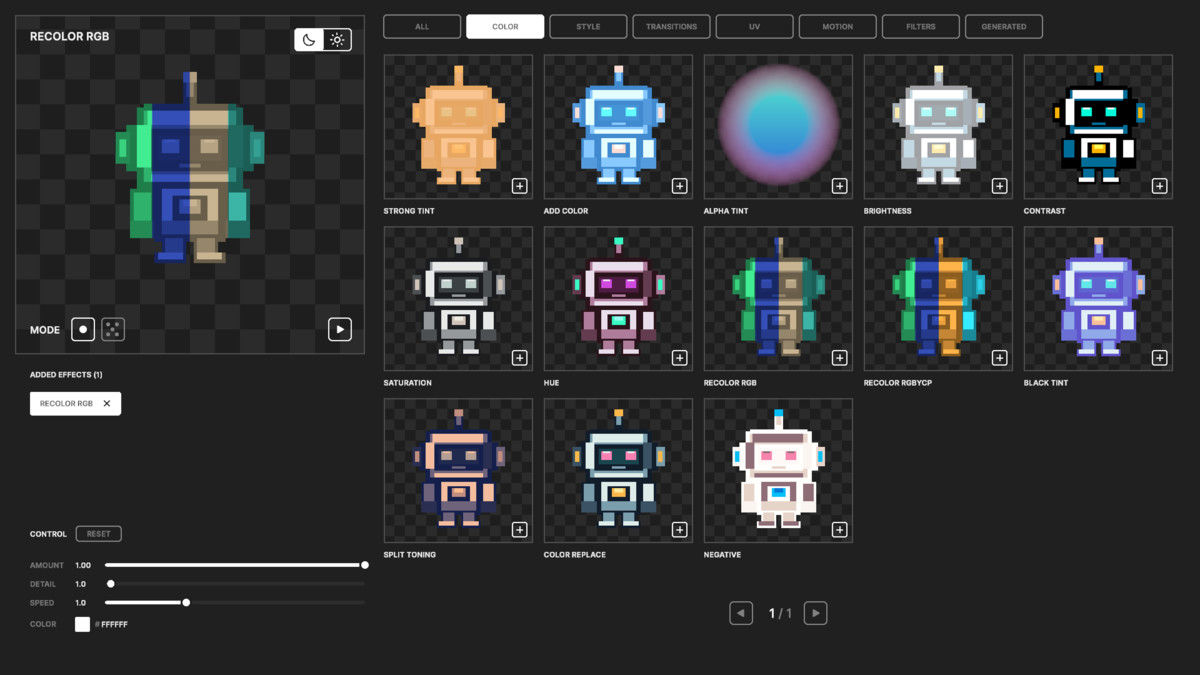Click the Added Effects (1) heading
Viewport: 1200px width, 675px height.
(66, 375)
